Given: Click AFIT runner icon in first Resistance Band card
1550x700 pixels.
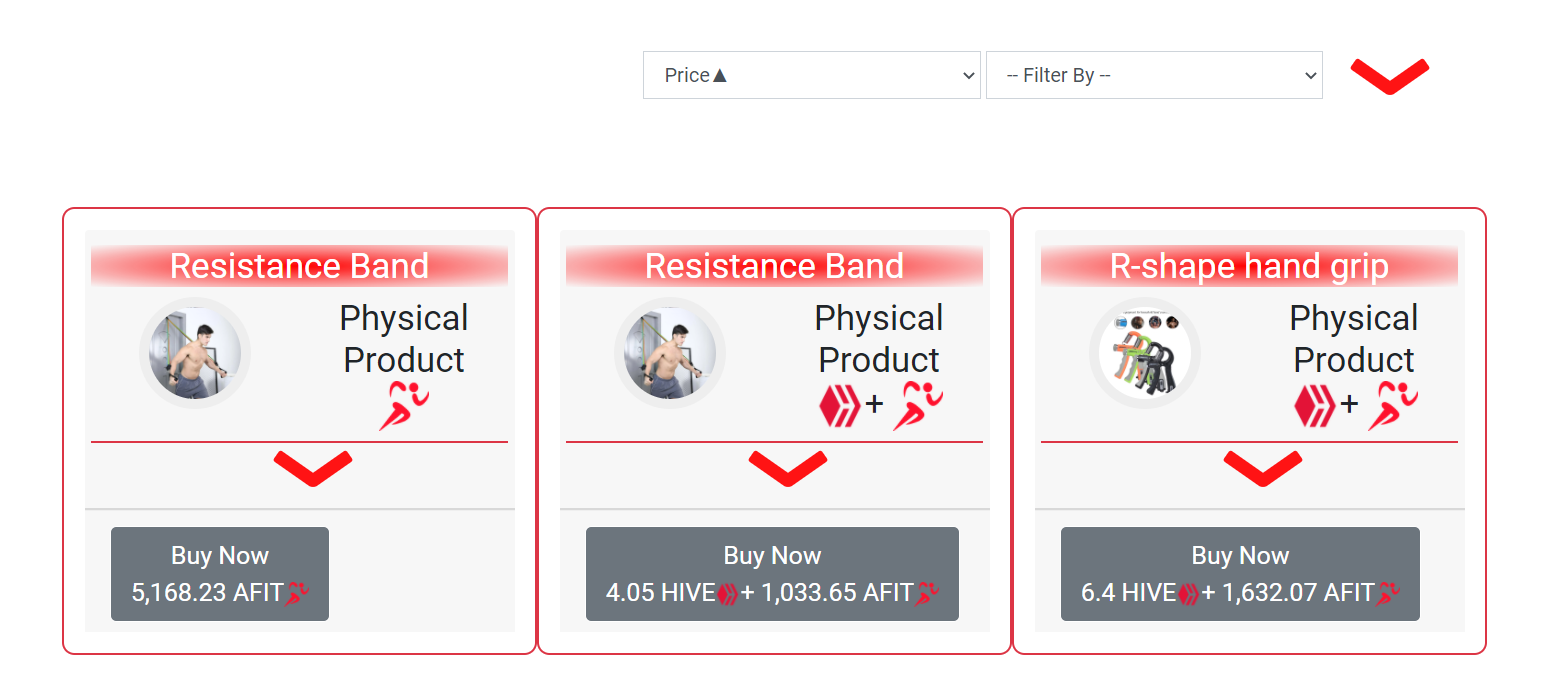Looking at the screenshot, I should coord(403,405).
